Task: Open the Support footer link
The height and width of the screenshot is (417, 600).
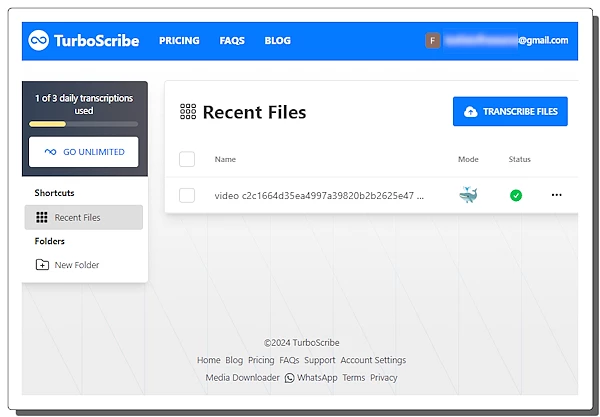Action: 320,360
